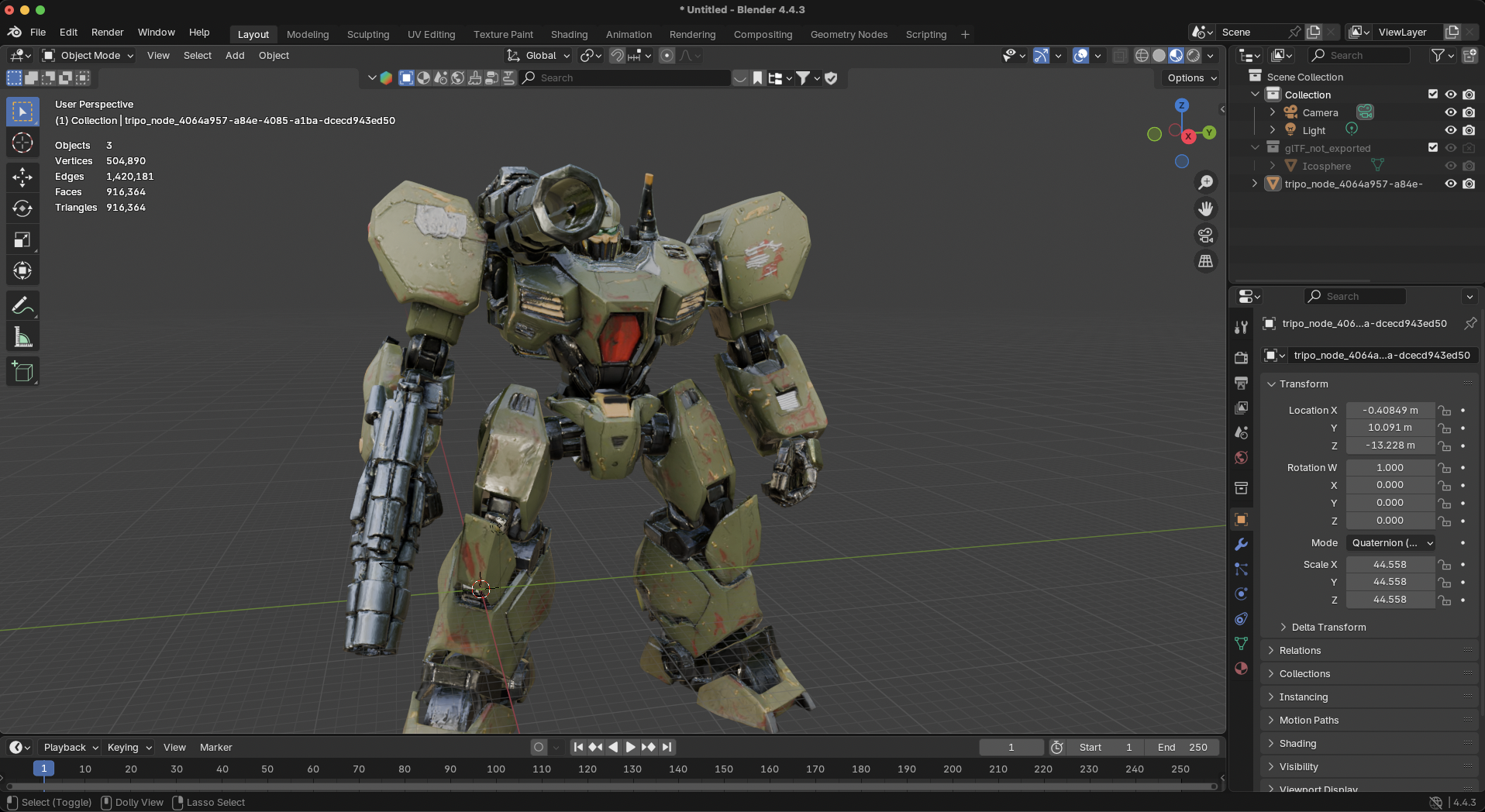Image resolution: width=1485 pixels, height=812 pixels.
Task: Expand the Delta Transform section
Action: pos(1328,627)
